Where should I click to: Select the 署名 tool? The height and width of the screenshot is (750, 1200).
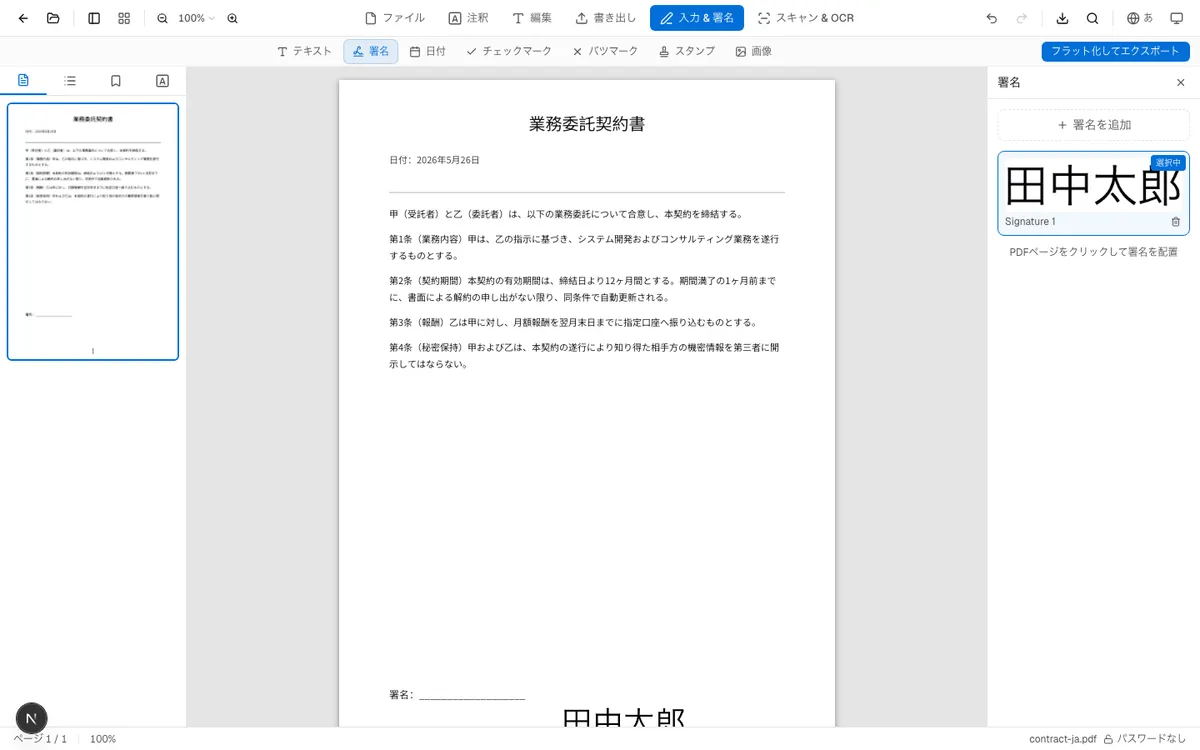371,51
